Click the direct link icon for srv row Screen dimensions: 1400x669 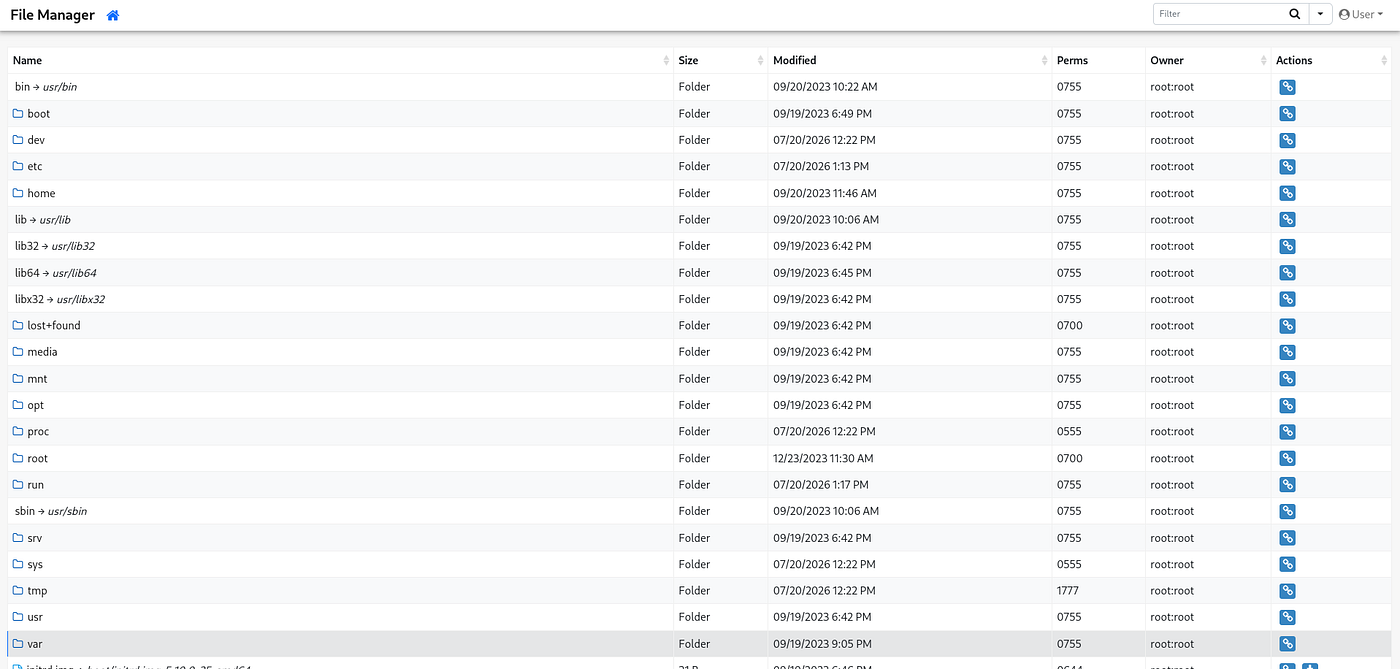click(x=1287, y=538)
